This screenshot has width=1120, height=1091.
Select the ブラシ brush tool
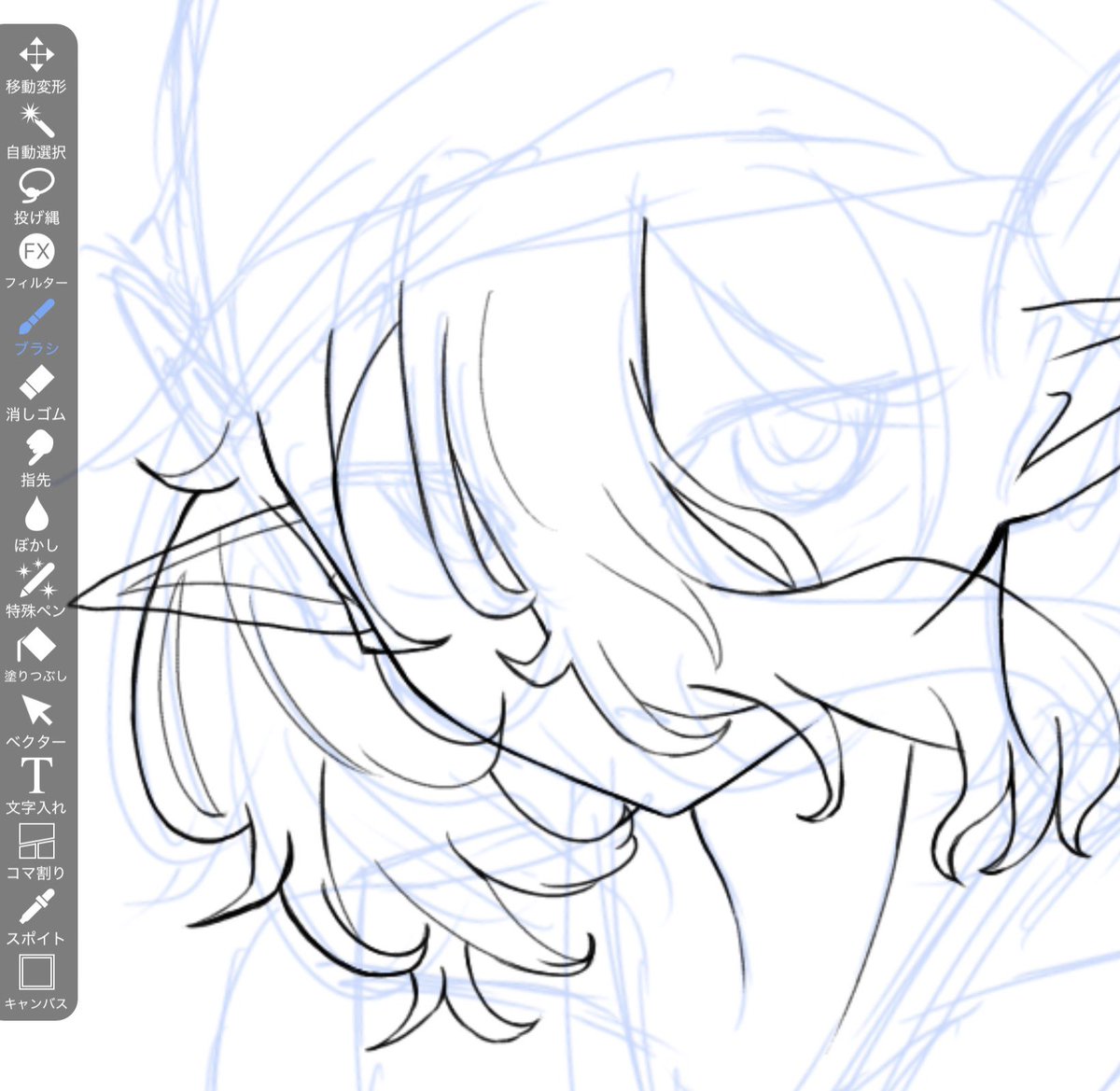coord(36,328)
